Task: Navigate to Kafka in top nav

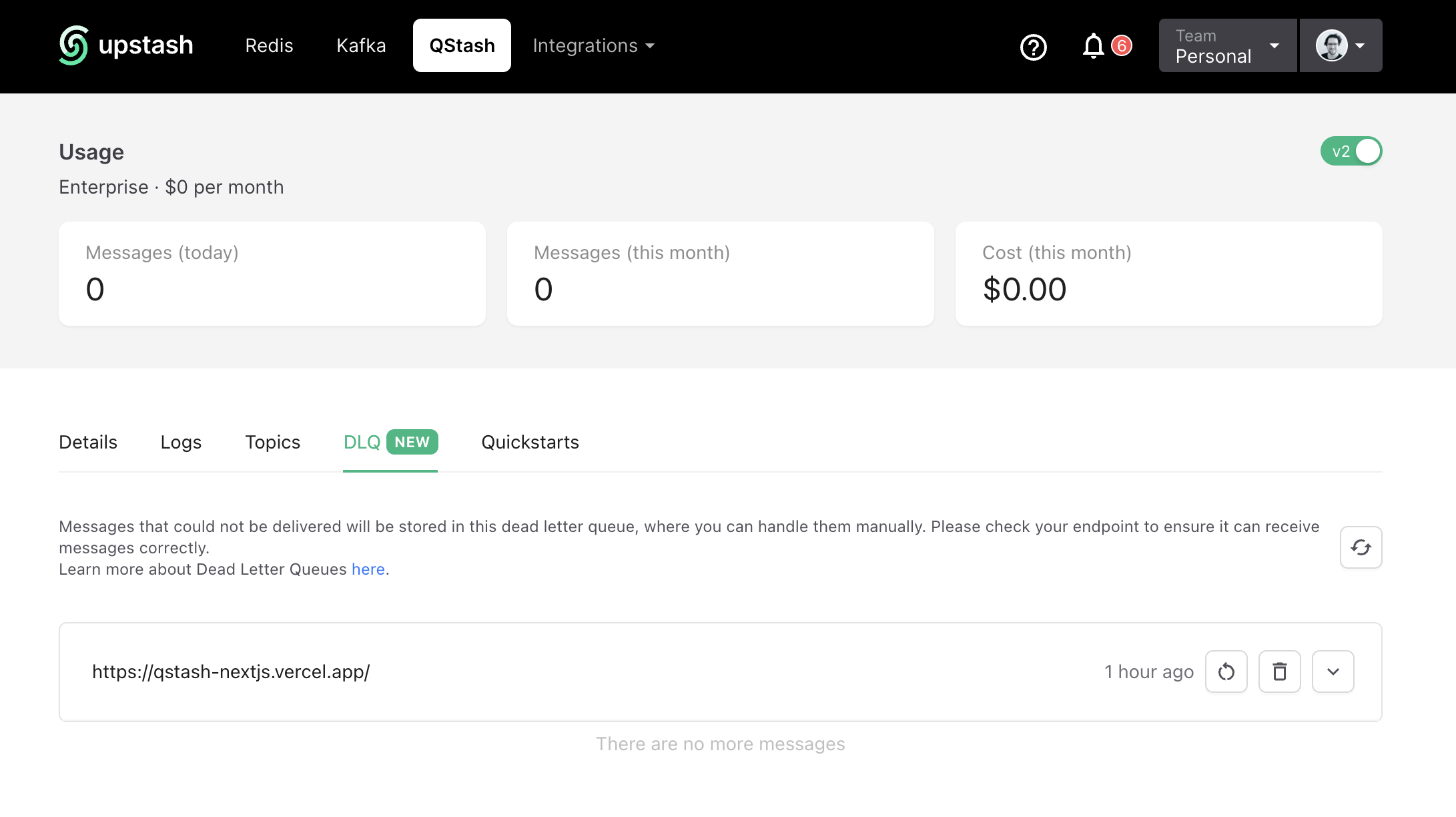Action: coord(361,45)
